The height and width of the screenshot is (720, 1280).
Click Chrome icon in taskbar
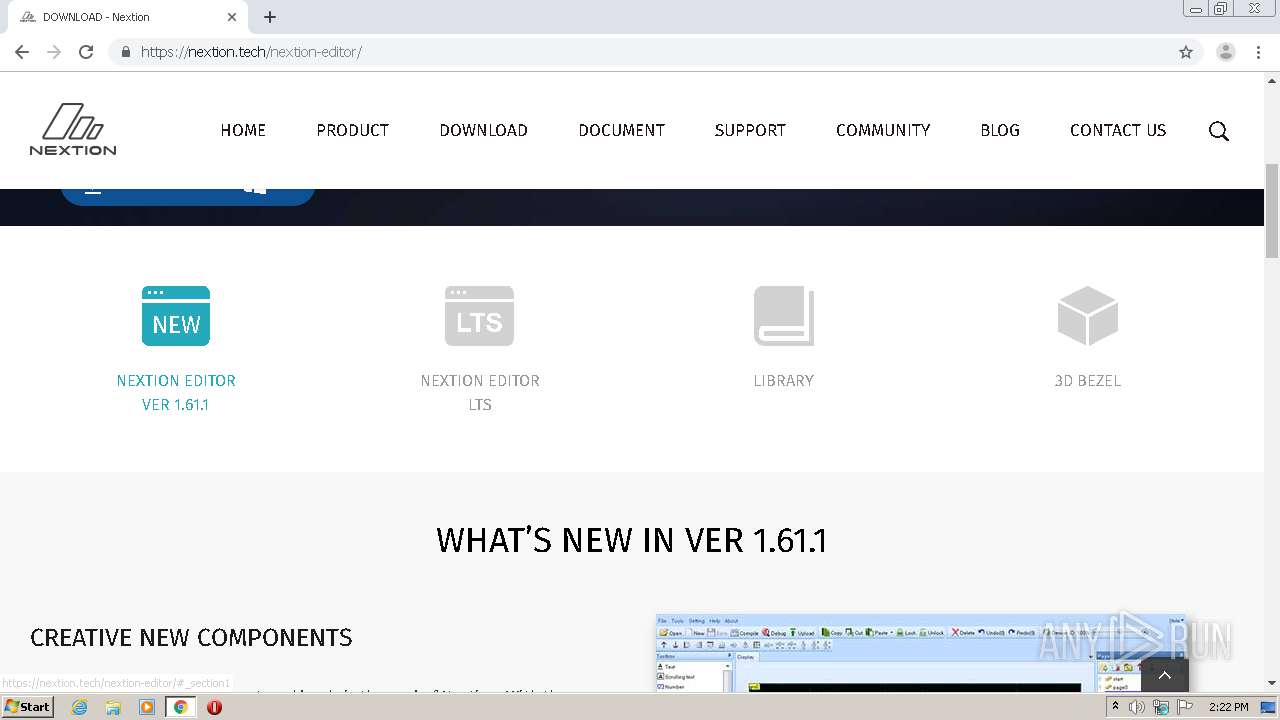pos(180,707)
